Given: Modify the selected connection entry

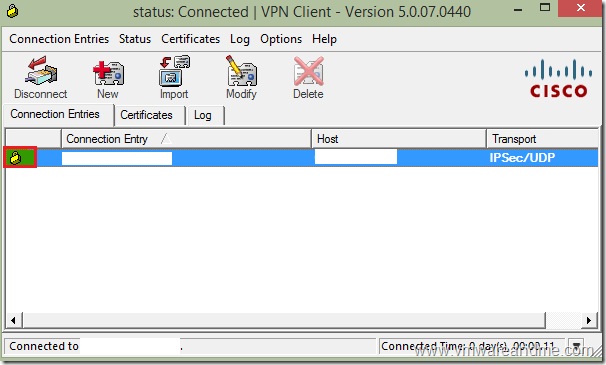Looking at the screenshot, I should coord(242,77).
